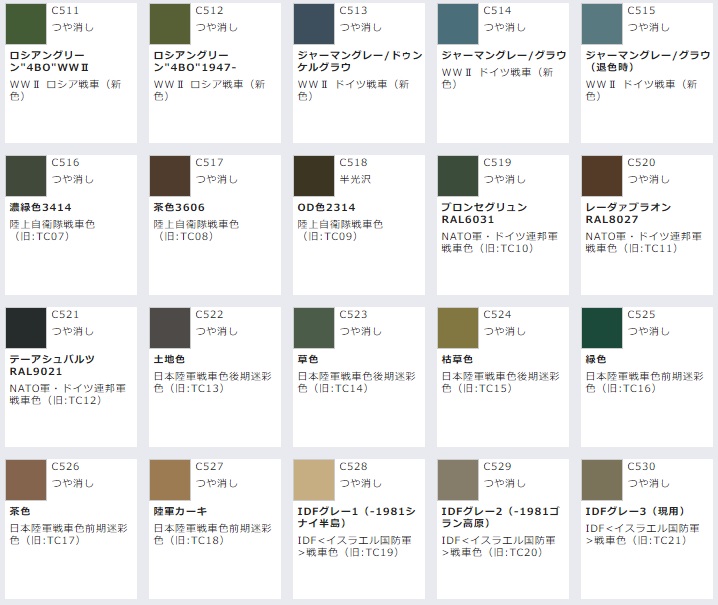
Task: Click the C530 code label
Action: click(x=641, y=467)
